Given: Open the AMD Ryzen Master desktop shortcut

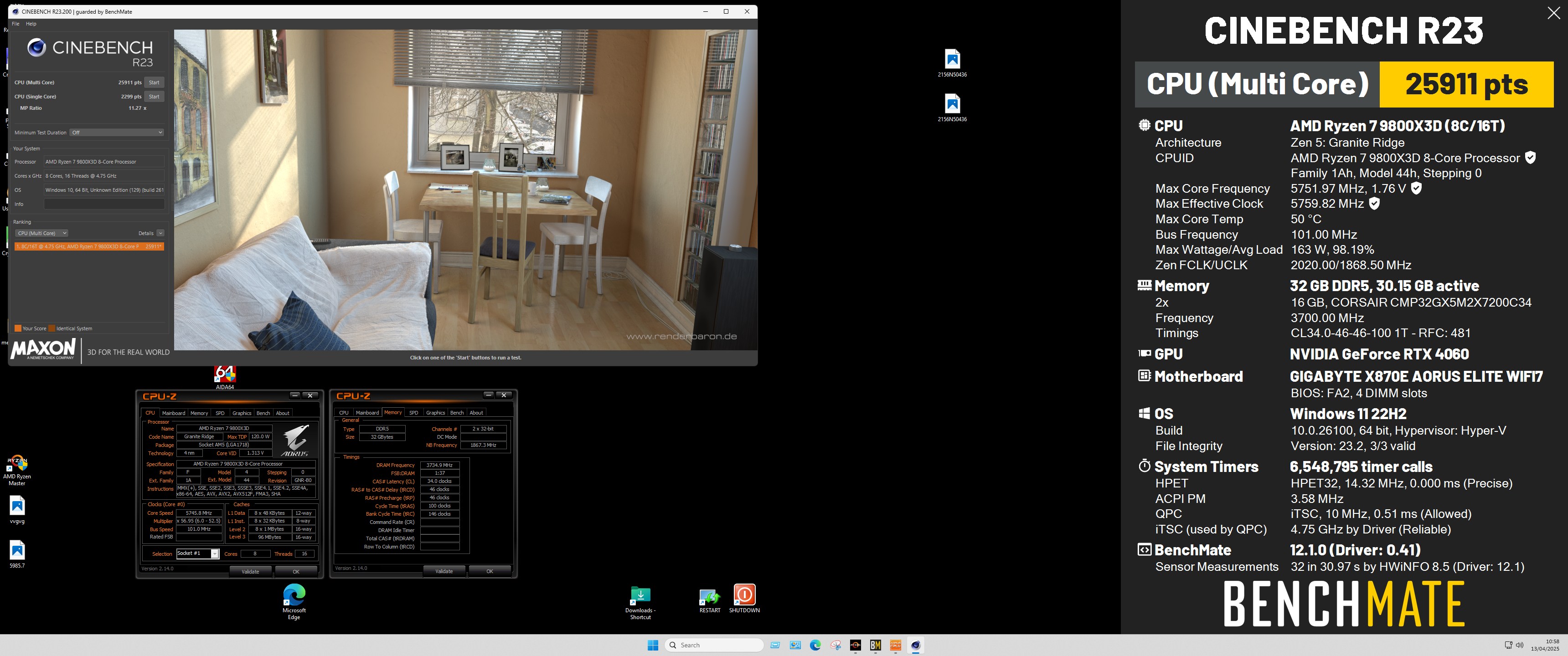Looking at the screenshot, I should pos(17,471).
